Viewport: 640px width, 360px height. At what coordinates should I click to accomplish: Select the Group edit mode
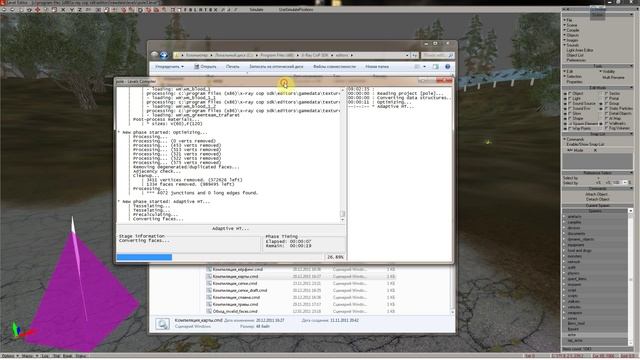(x=611, y=103)
